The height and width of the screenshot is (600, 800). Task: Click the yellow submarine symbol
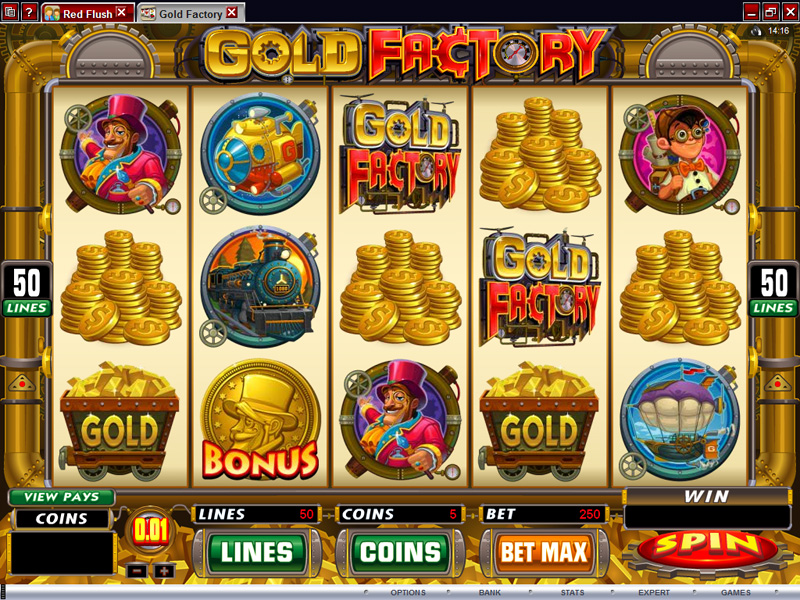click(x=260, y=154)
